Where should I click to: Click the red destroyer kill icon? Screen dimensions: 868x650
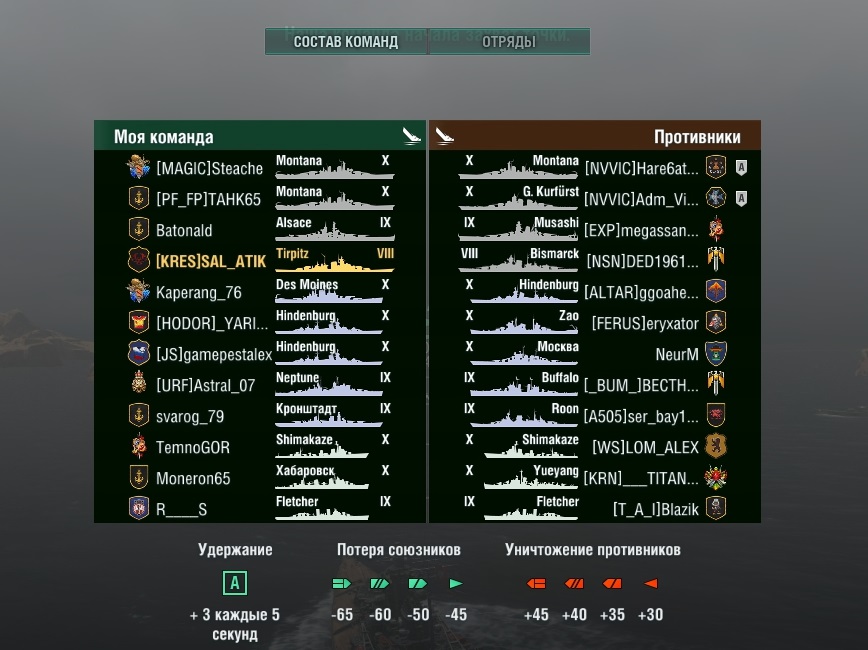pyautogui.click(x=650, y=583)
